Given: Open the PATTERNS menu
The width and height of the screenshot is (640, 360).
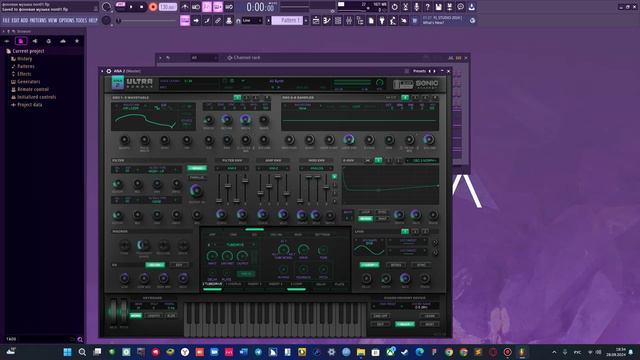Looking at the screenshot, I should coord(38,20).
